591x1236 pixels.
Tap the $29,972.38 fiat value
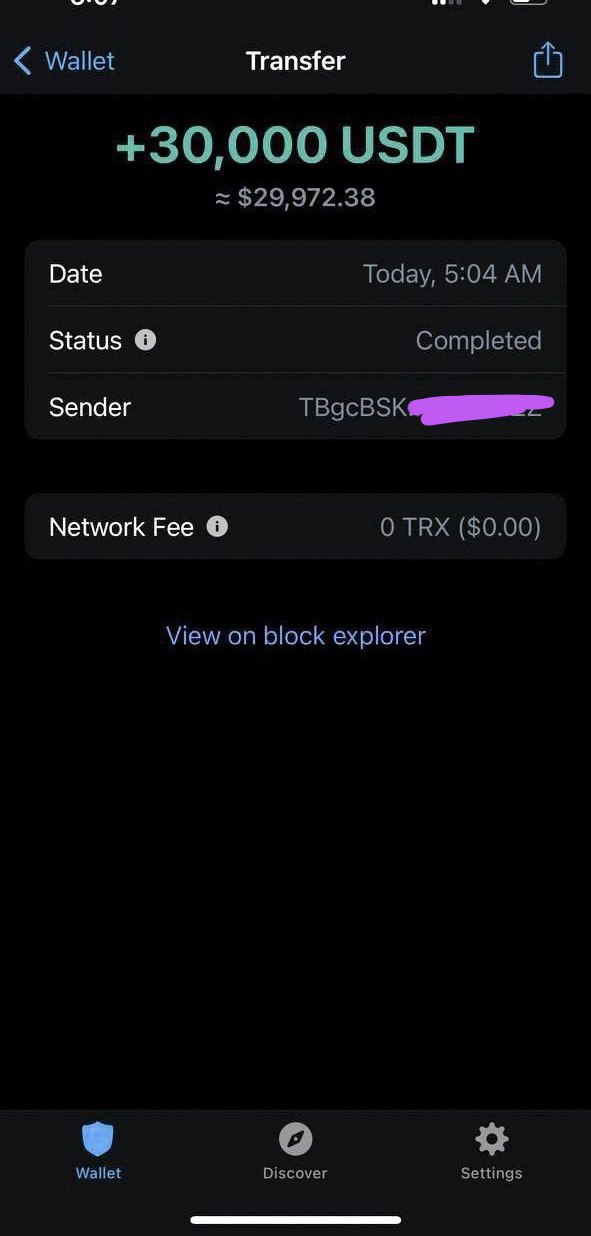pyautogui.click(x=295, y=197)
